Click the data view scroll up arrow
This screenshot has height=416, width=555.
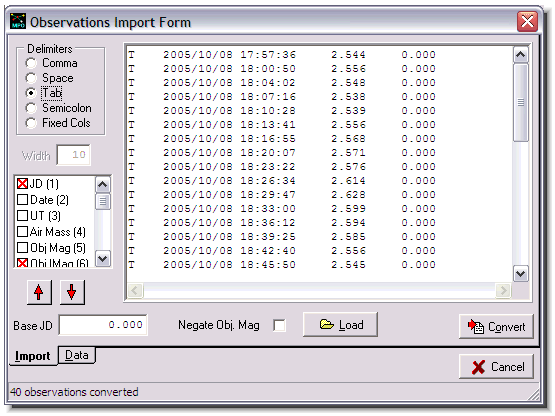521,55
